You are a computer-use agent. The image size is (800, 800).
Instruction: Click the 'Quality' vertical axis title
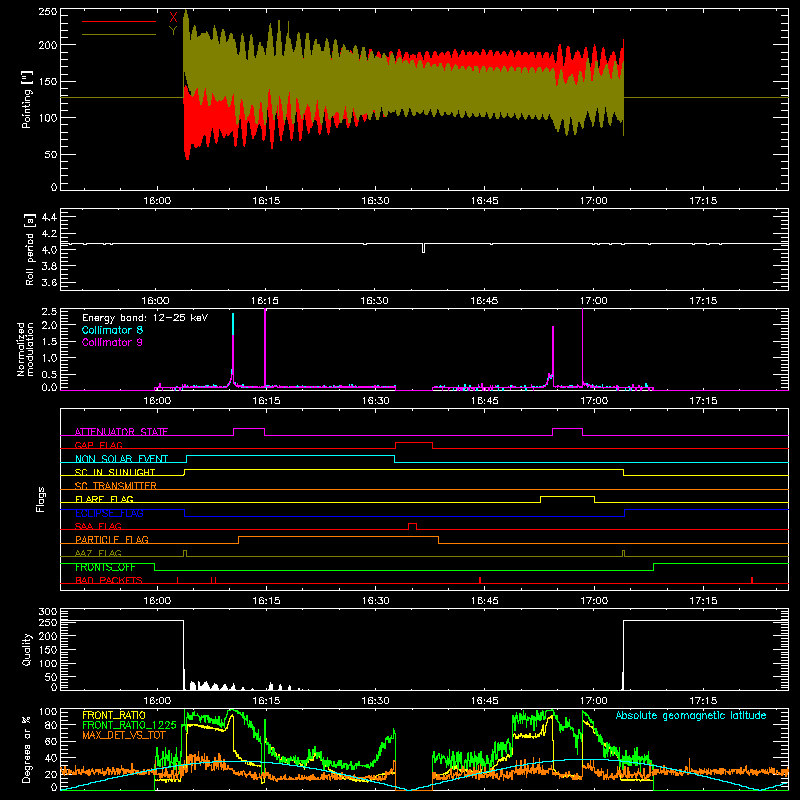27,649
